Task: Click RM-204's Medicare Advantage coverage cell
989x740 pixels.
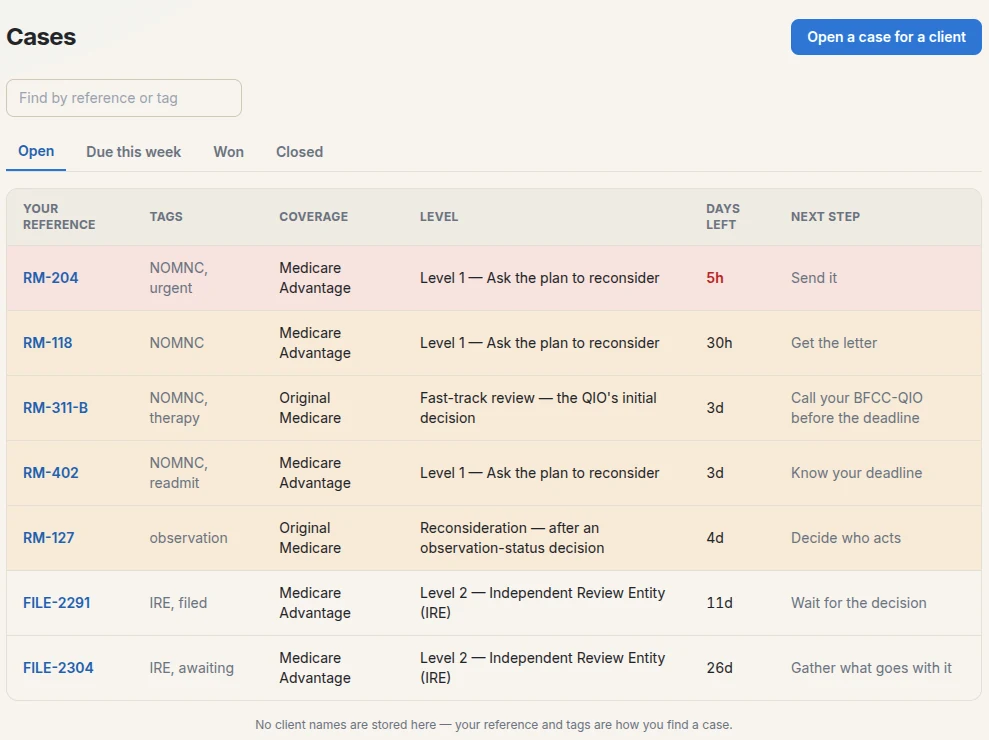Action: tap(315, 278)
